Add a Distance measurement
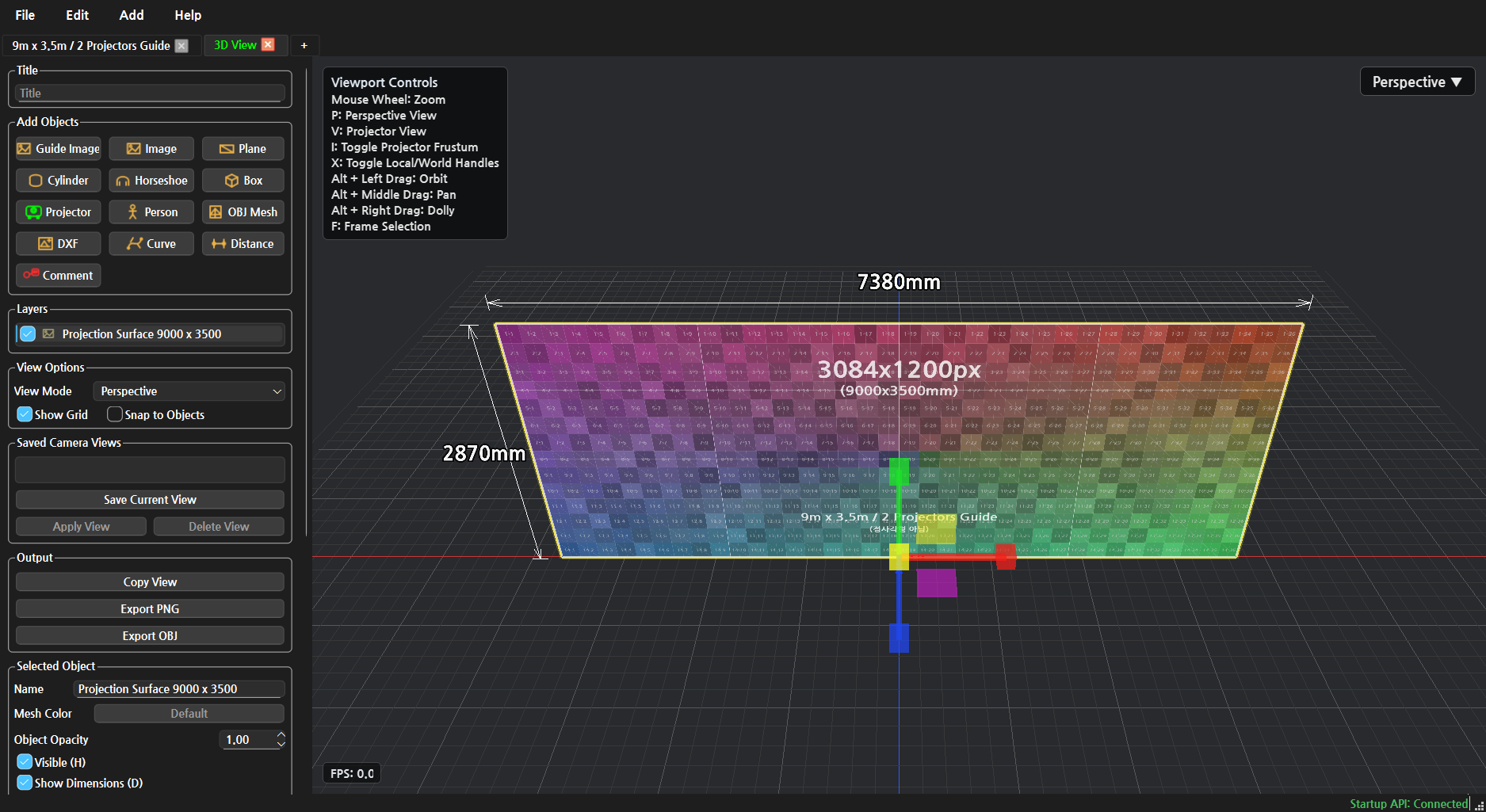 pos(243,244)
